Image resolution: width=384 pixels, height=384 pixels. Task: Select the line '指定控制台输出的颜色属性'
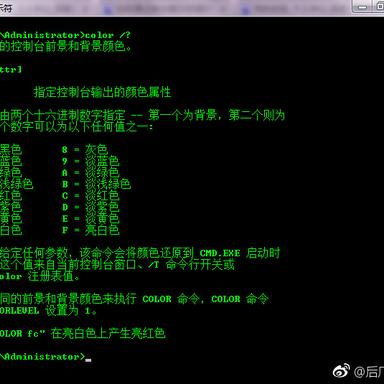pos(102,92)
